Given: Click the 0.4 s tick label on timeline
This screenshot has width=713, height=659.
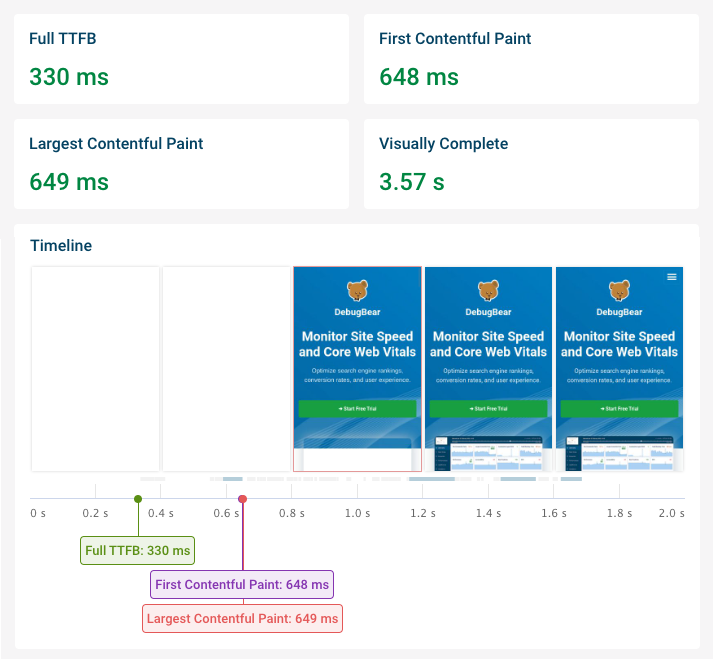Looking at the screenshot, I should point(161,513).
